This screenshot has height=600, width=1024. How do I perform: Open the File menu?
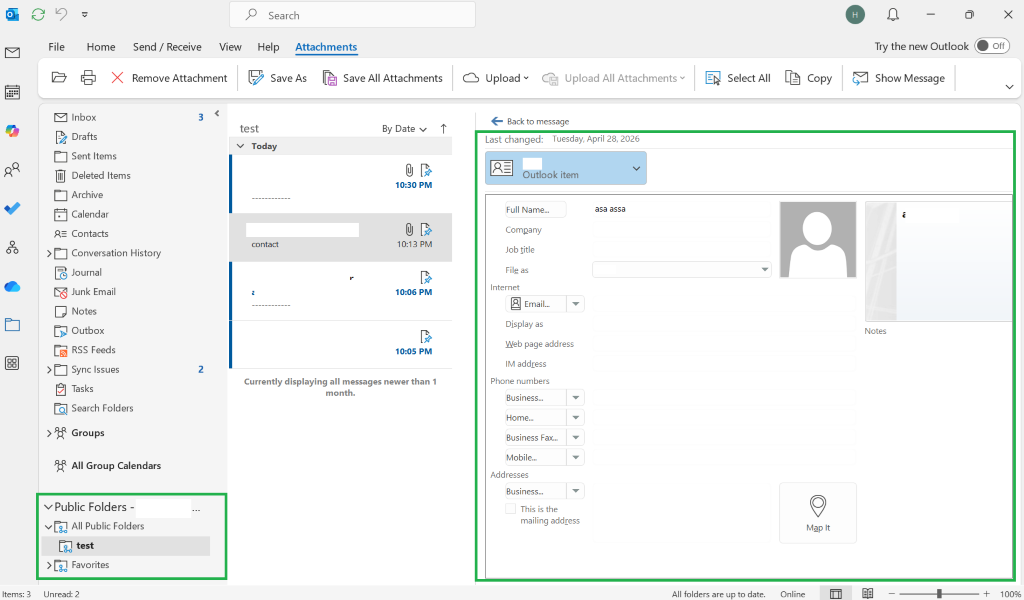click(x=56, y=46)
